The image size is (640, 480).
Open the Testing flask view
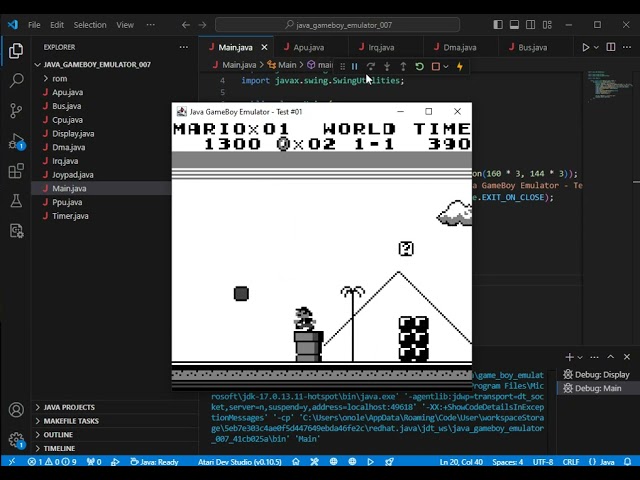coord(16,200)
